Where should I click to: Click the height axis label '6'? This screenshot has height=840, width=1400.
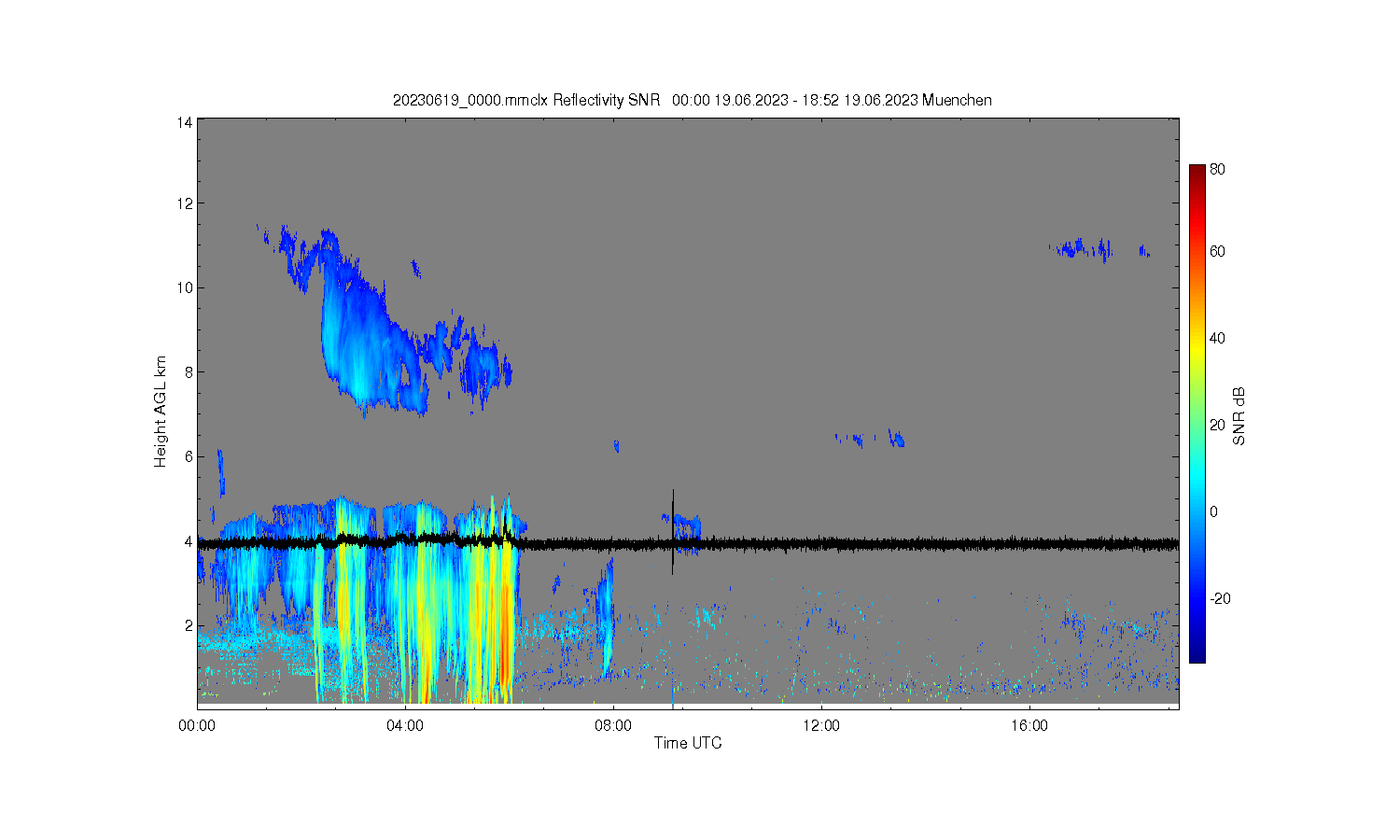(189, 456)
